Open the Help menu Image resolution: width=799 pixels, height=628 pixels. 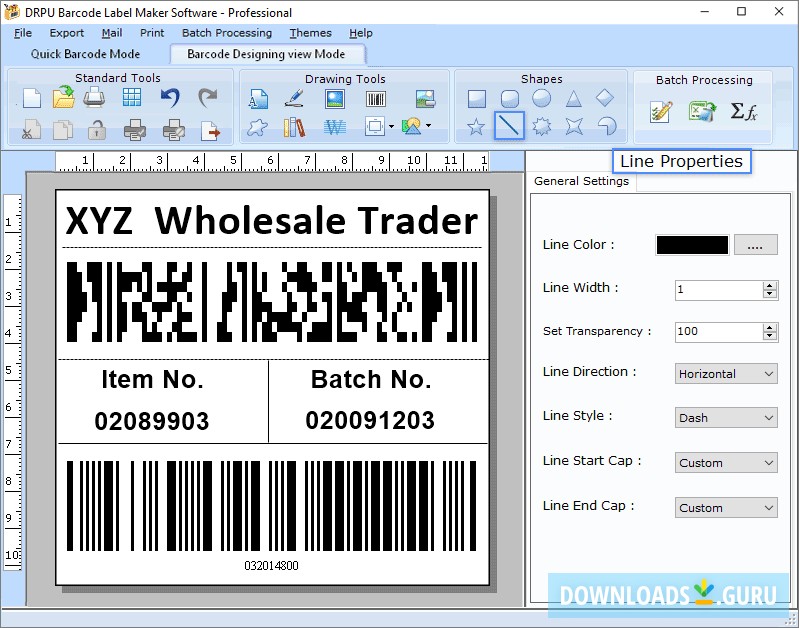click(361, 33)
